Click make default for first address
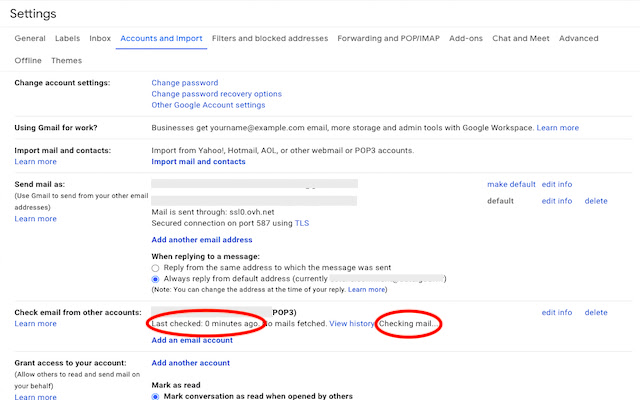 point(511,184)
